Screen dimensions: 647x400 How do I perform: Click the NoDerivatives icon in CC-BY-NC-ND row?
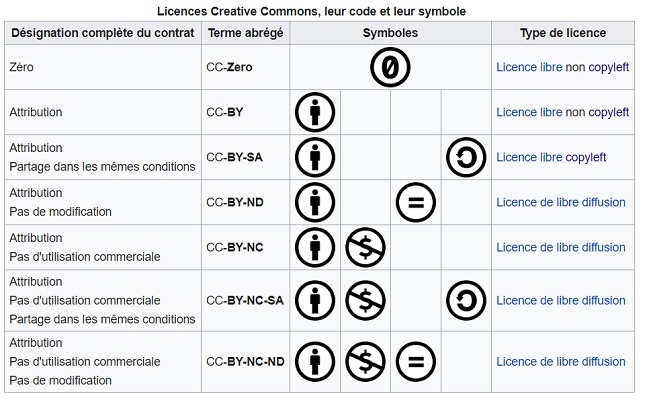tap(415, 362)
